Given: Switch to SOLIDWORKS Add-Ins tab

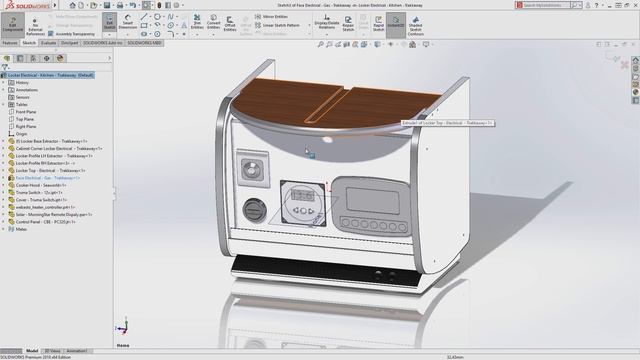Looking at the screenshot, I should coord(103,43).
